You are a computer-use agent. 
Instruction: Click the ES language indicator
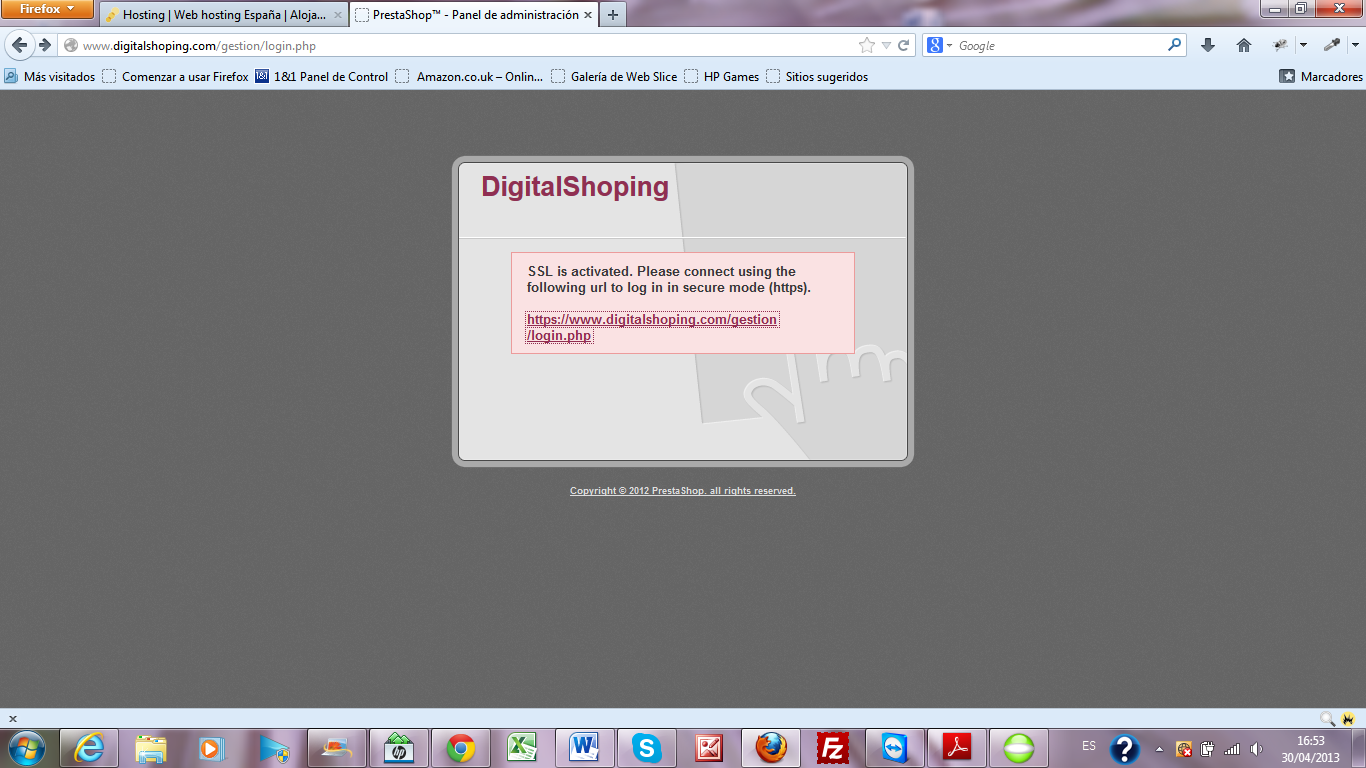(1089, 746)
